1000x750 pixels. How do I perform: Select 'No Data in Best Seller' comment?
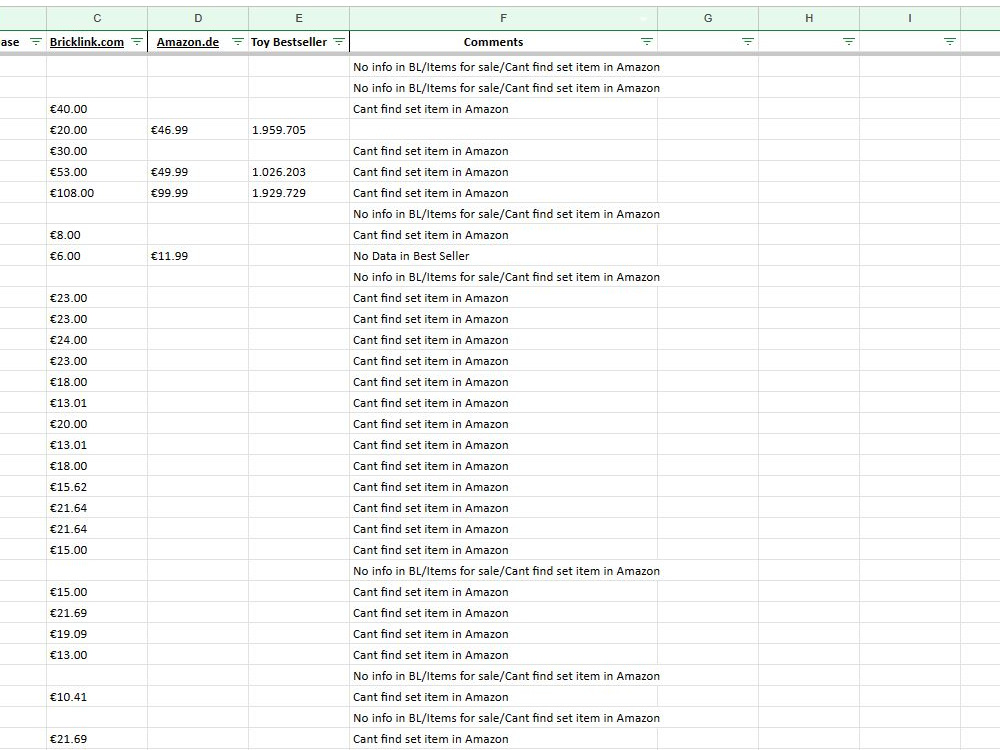click(503, 256)
